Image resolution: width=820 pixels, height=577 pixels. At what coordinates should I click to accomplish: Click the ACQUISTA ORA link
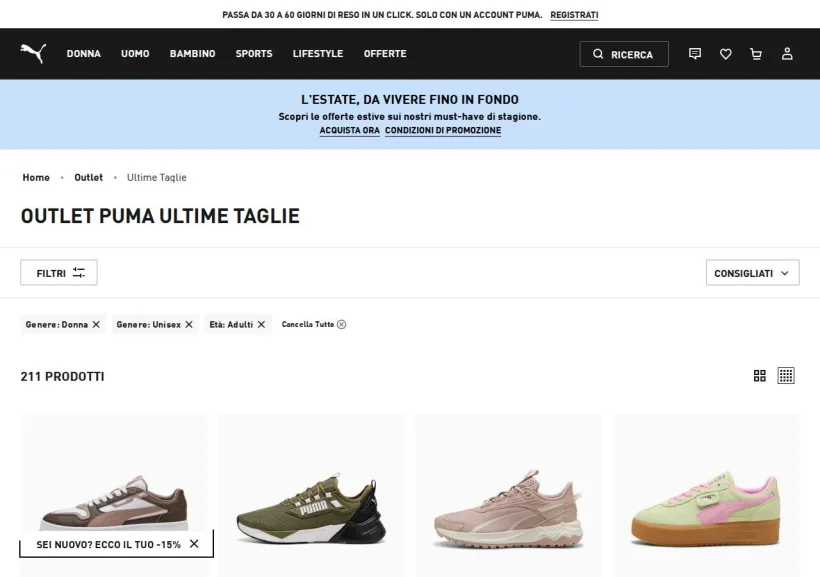349,130
